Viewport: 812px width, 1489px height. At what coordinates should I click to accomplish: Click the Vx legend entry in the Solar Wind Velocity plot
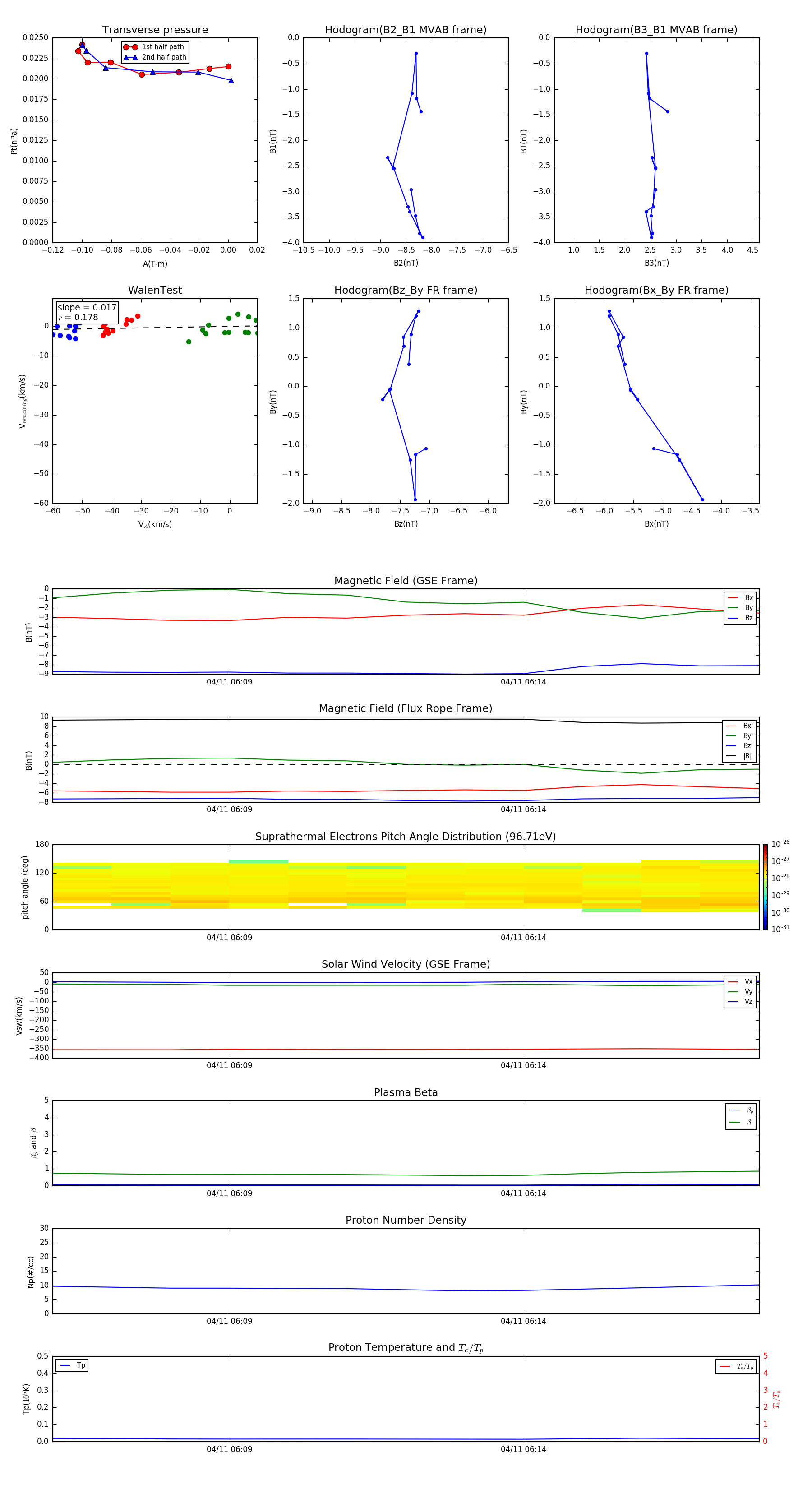740,981
